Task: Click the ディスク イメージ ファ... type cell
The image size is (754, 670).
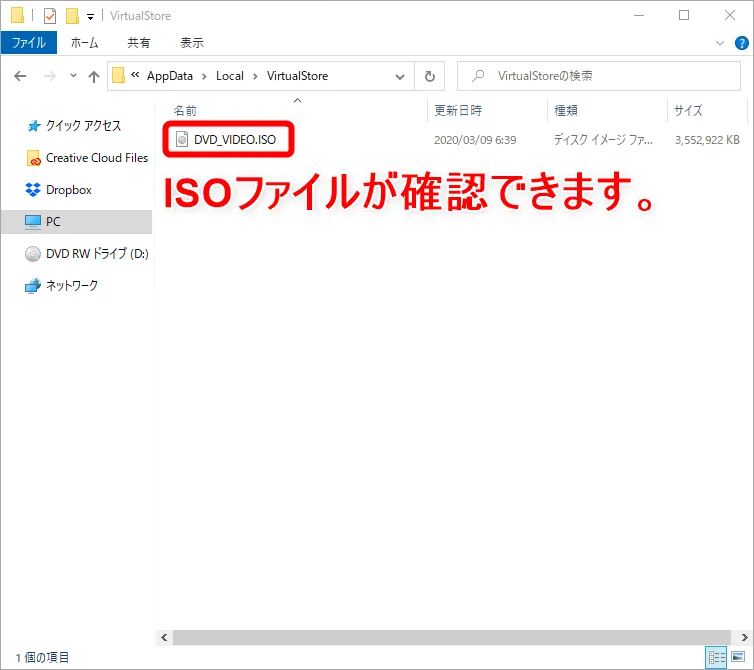Action: click(x=603, y=140)
